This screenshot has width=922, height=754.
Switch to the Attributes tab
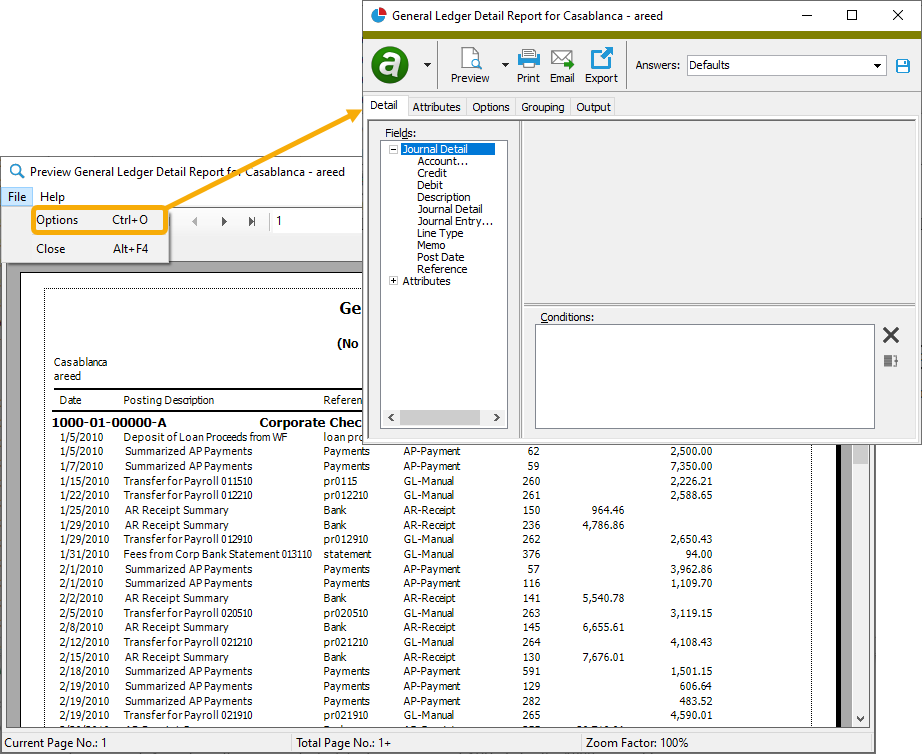point(436,107)
